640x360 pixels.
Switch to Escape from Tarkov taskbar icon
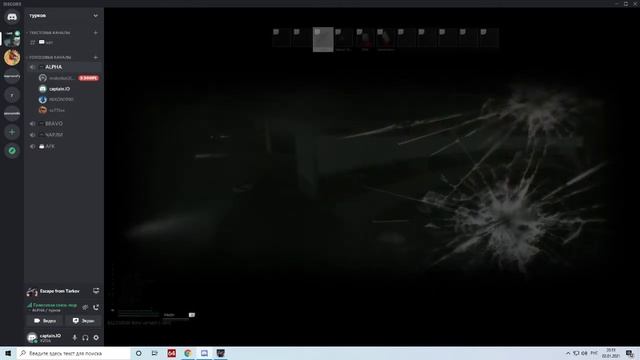point(220,353)
